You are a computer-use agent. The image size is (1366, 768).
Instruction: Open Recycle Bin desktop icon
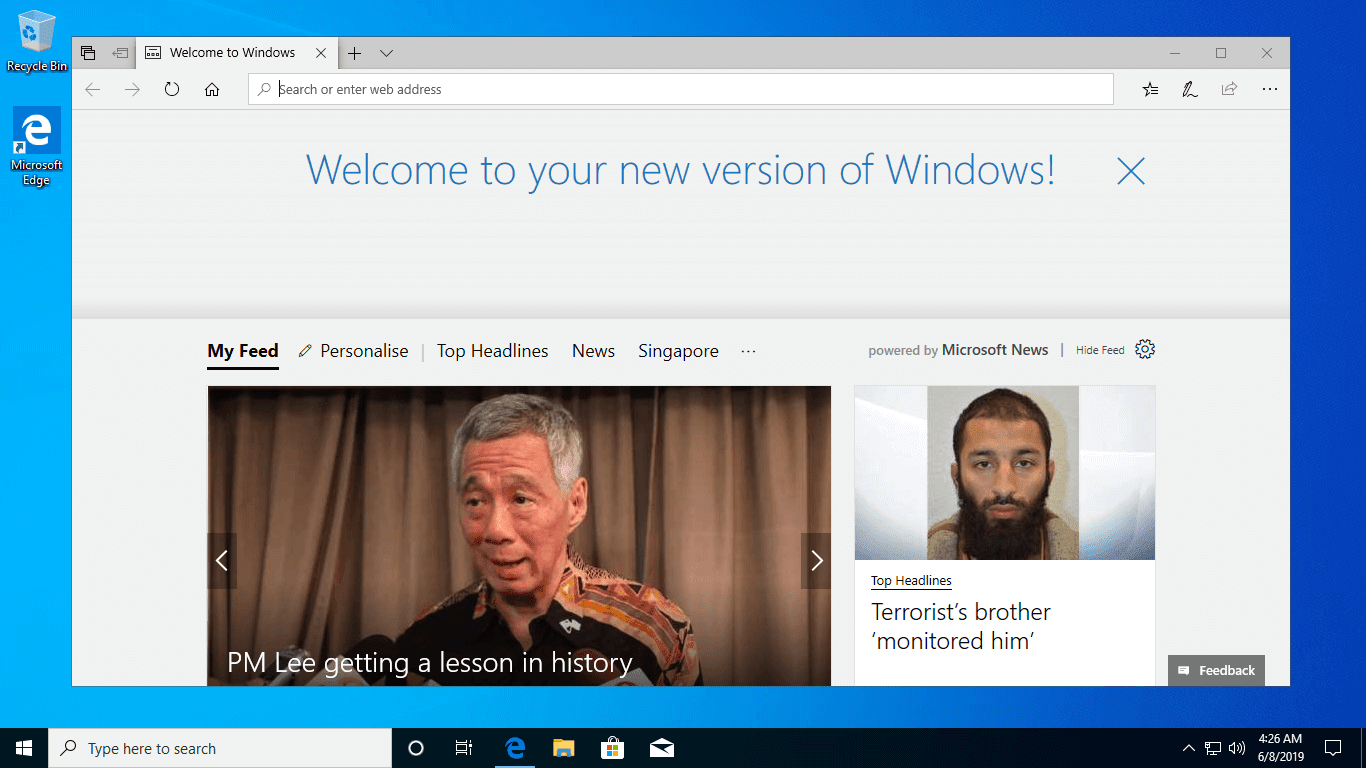coord(37,42)
